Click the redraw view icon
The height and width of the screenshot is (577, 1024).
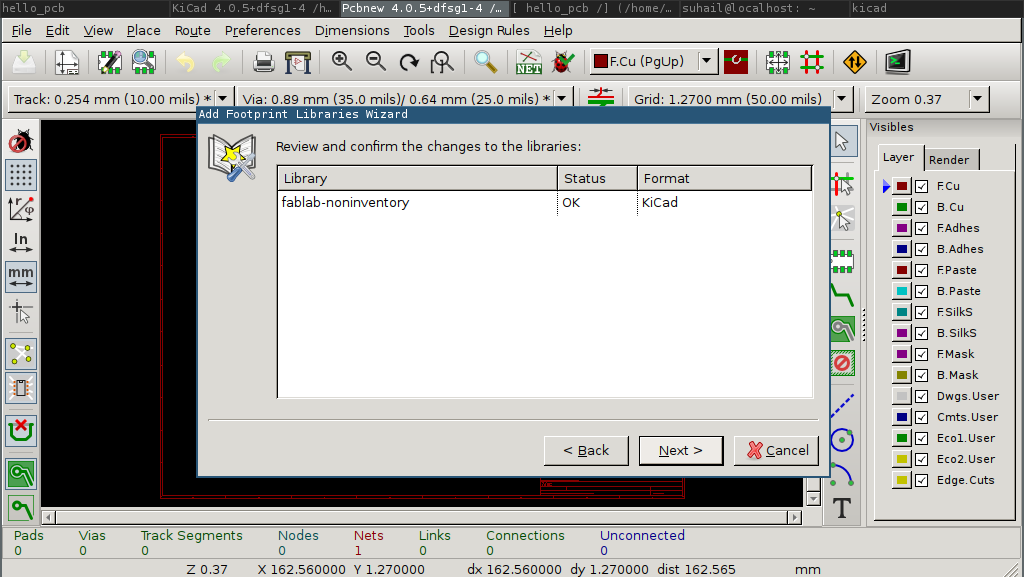tap(409, 62)
